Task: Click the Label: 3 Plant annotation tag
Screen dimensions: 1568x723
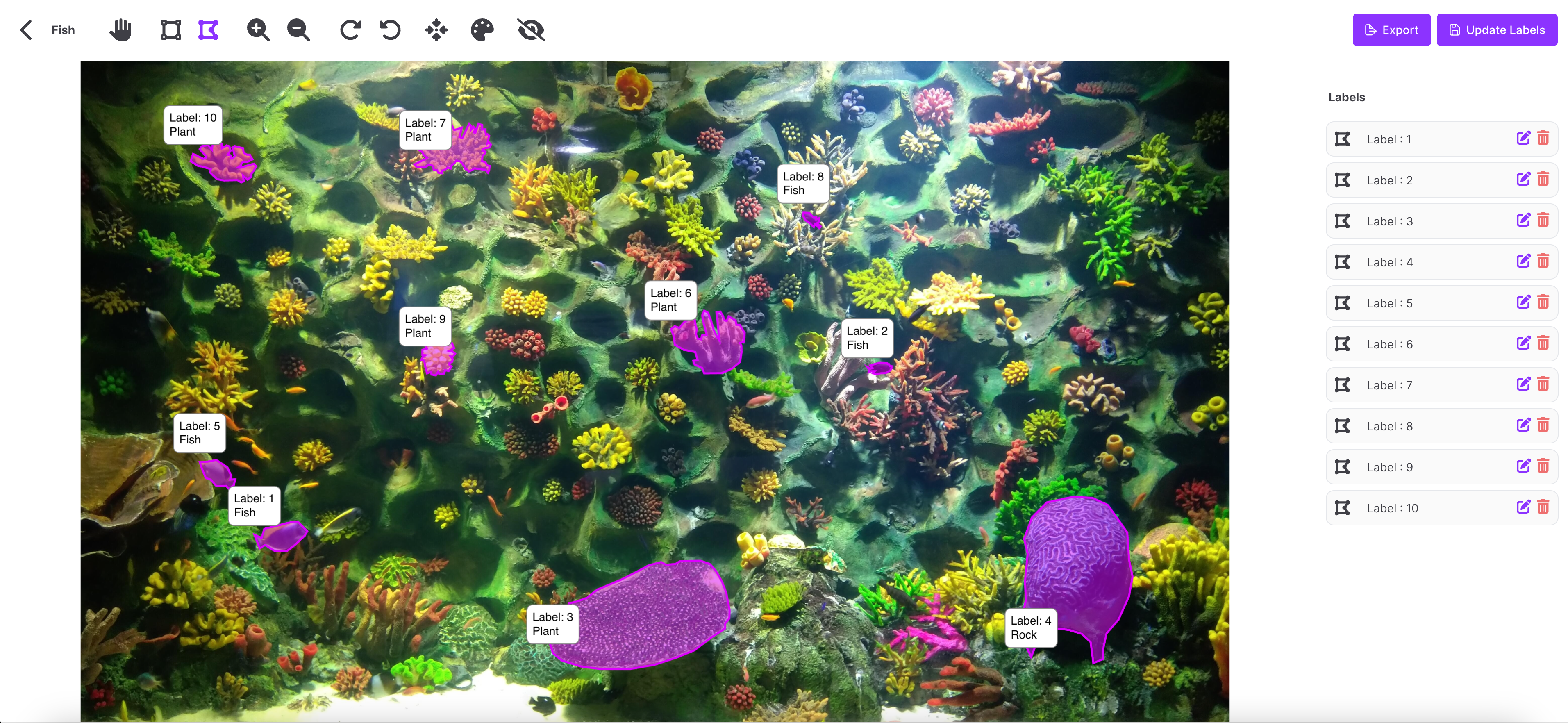Action: [x=552, y=624]
